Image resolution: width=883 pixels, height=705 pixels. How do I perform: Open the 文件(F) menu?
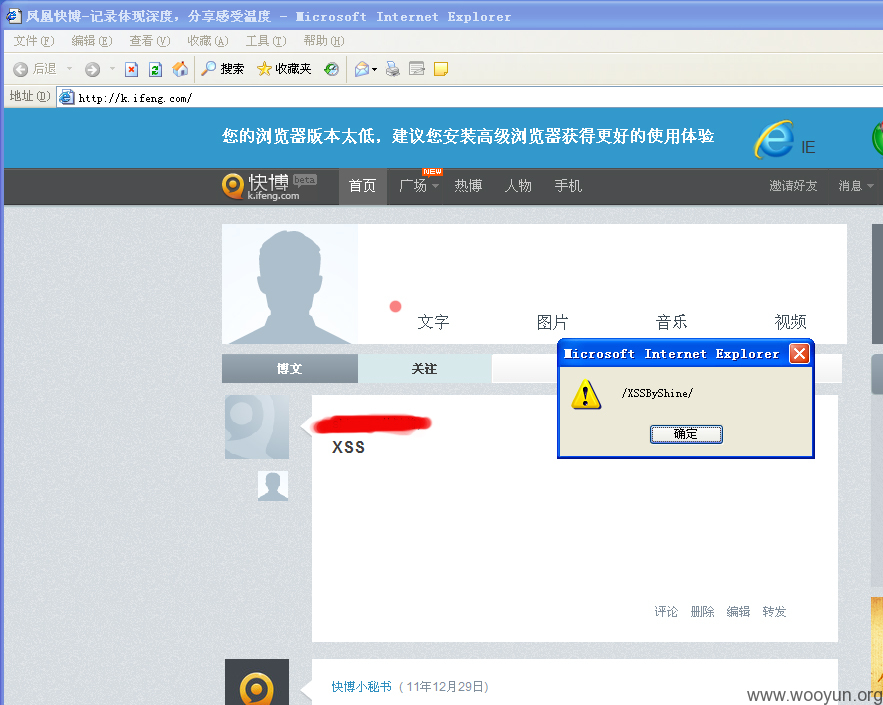click(34, 41)
